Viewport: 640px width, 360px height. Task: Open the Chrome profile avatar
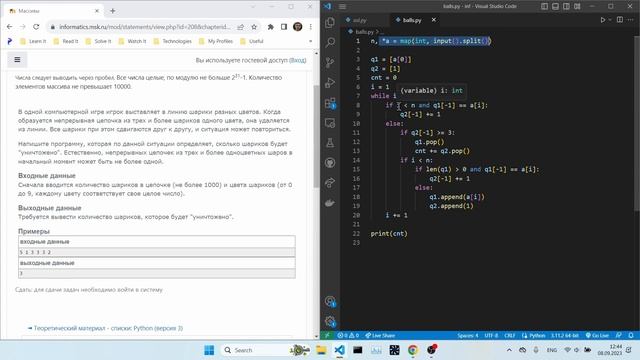pyautogui.click(x=298, y=27)
